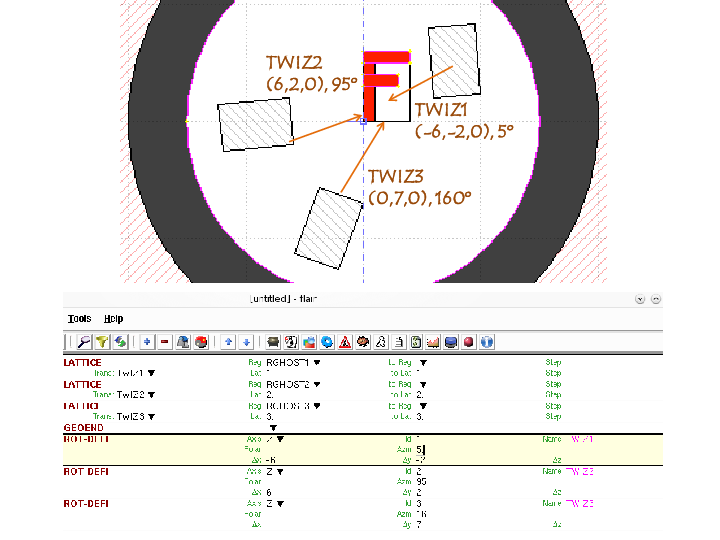Click the plot chart icon in toolbar

click(x=433, y=342)
